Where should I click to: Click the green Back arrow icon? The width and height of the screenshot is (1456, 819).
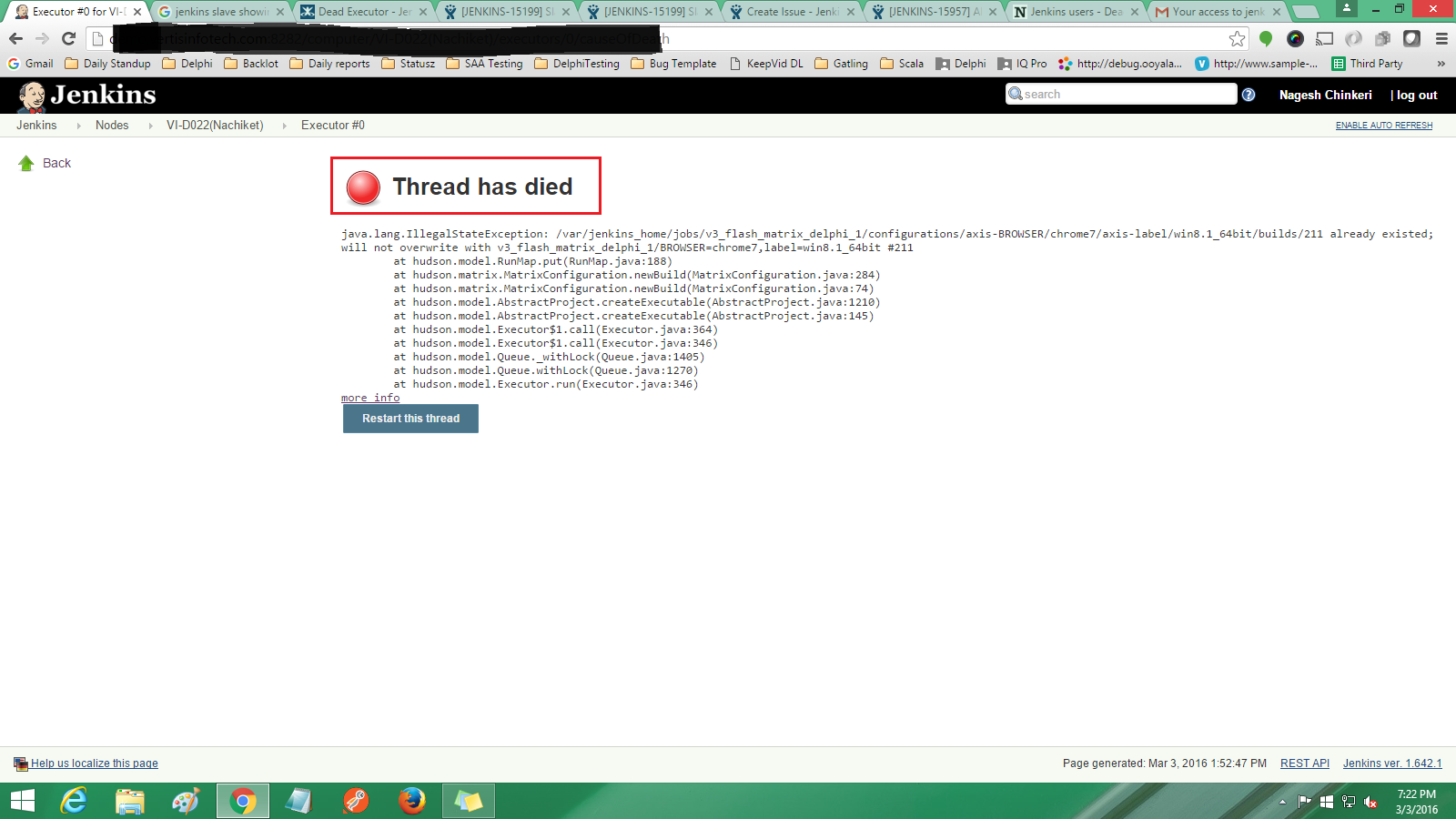[26, 164]
